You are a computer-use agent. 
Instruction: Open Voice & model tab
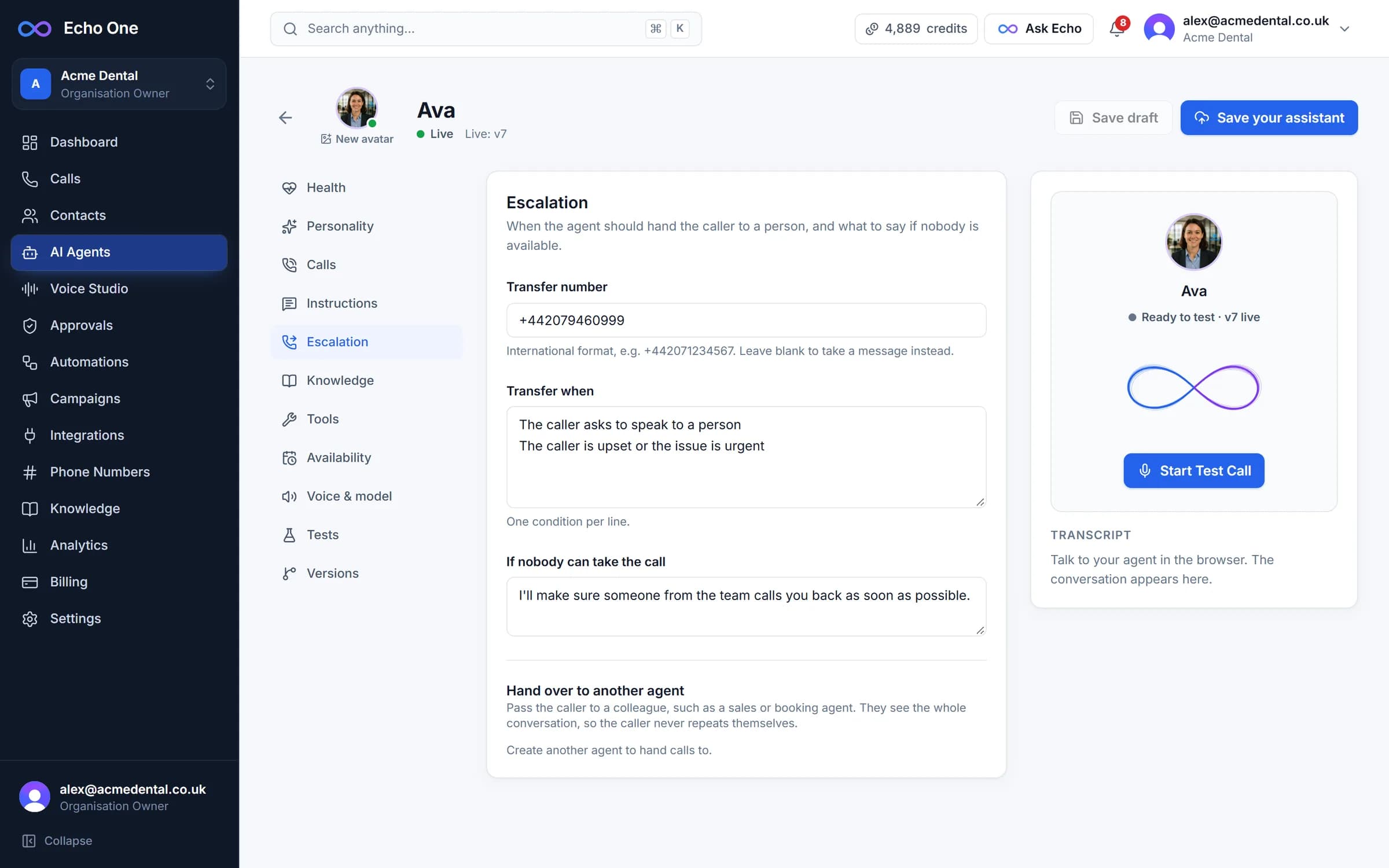coord(366,496)
